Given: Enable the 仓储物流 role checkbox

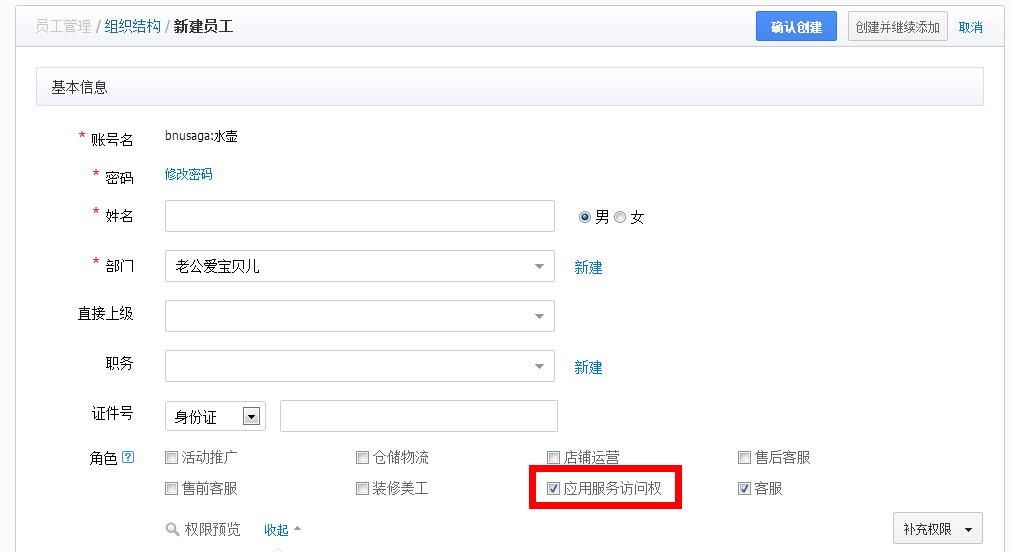Looking at the screenshot, I should coord(362,458).
